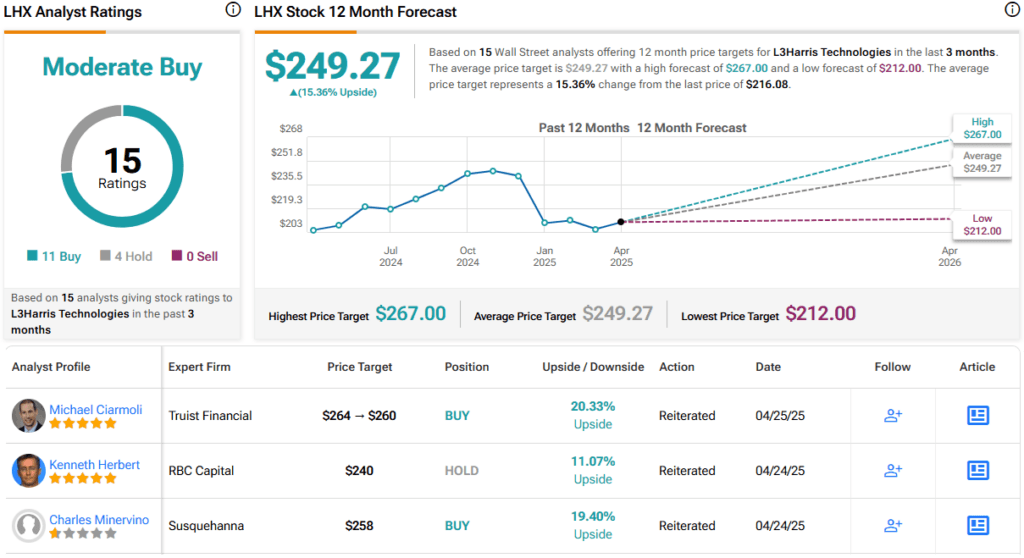Viewport: 1024px width, 558px height.
Task: Click Kenneth Herbert's profile photo
Action: (28, 470)
